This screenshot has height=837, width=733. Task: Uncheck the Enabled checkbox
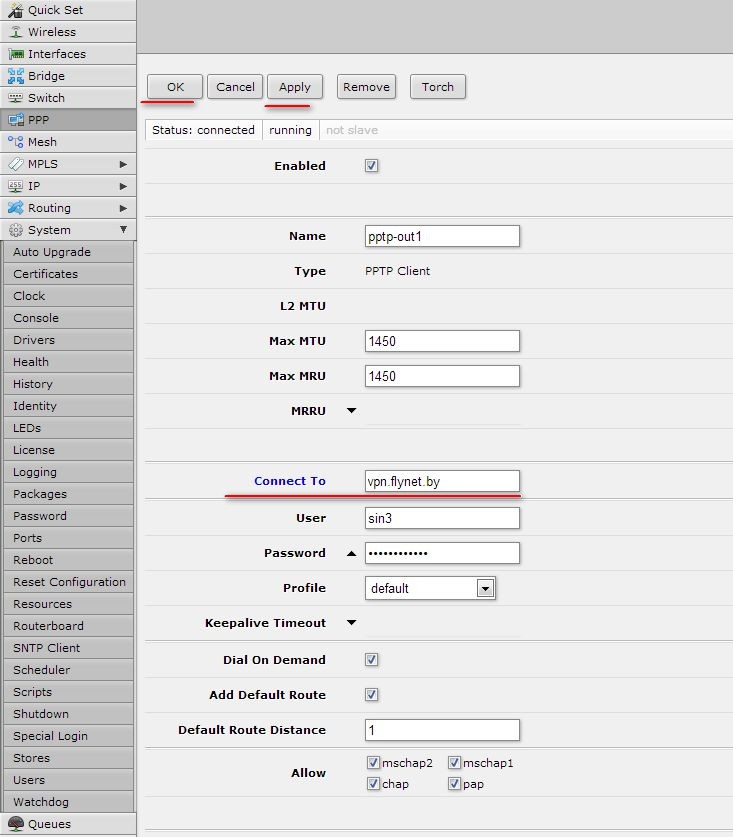[372, 165]
